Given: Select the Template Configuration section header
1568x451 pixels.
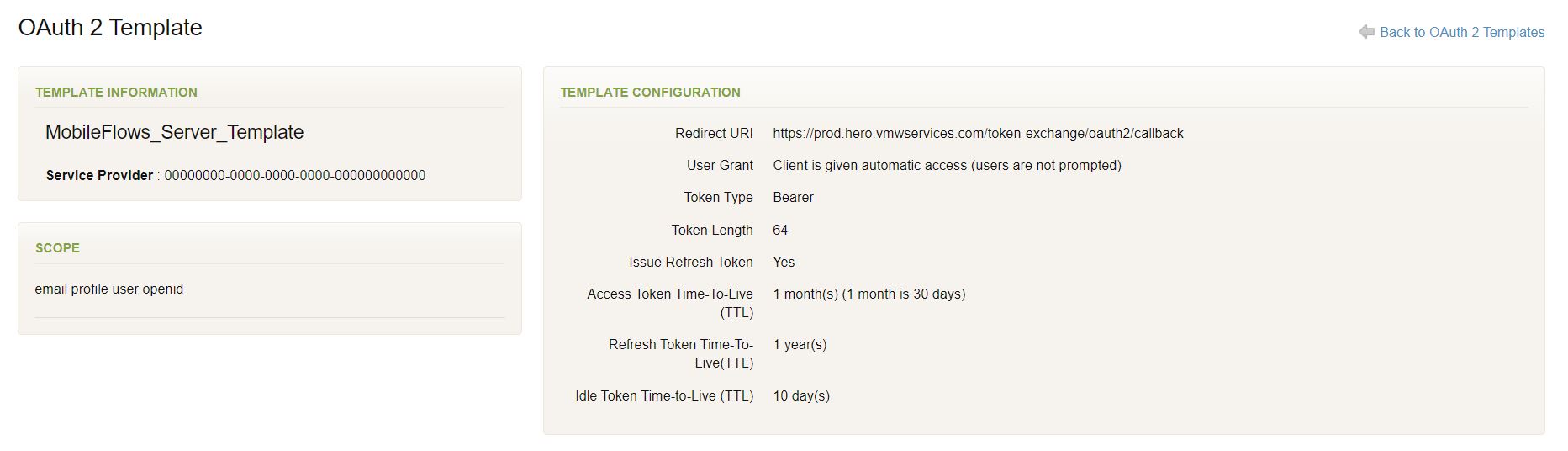Looking at the screenshot, I should click(650, 93).
